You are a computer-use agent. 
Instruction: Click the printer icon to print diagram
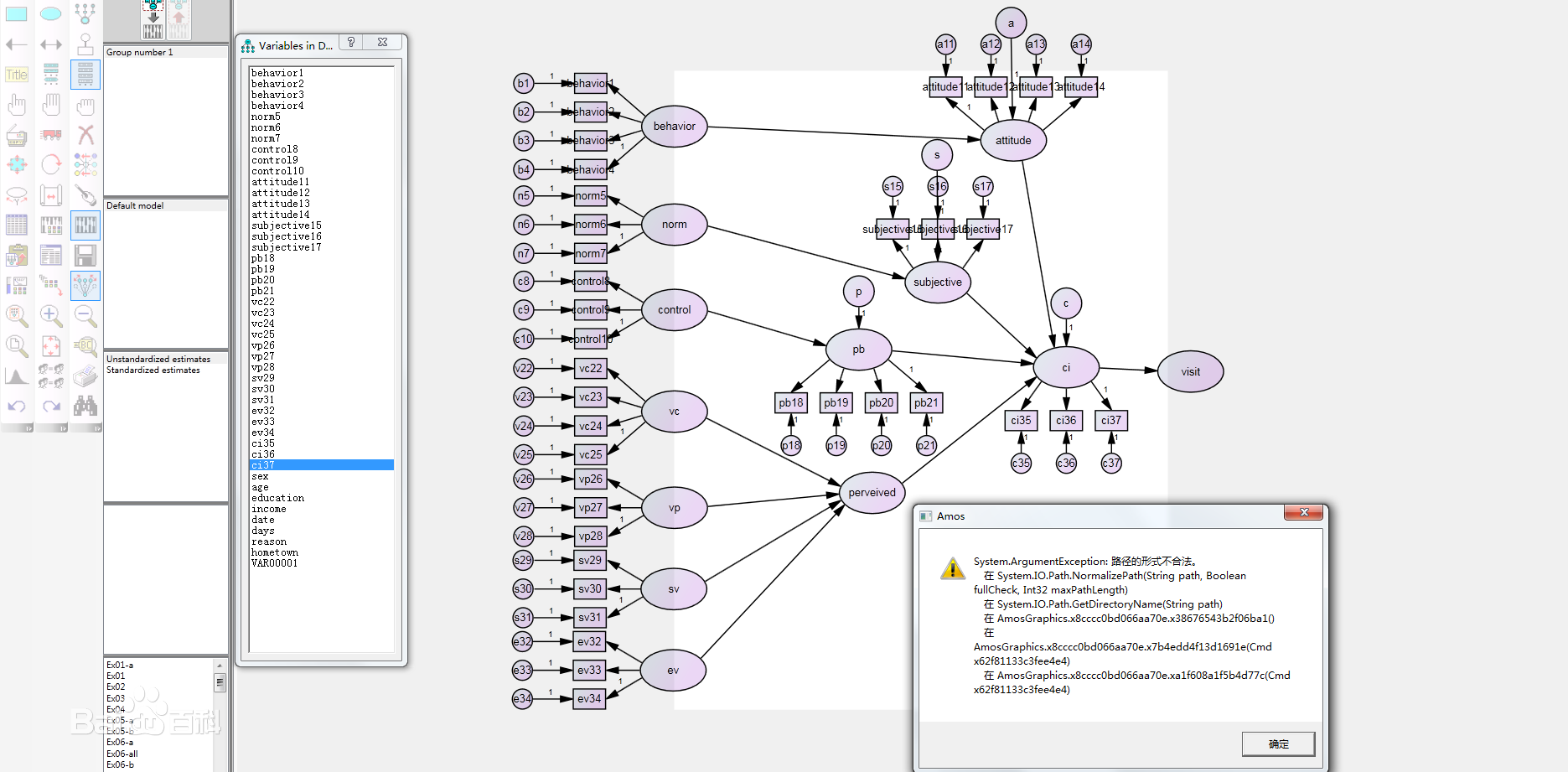tap(85, 376)
